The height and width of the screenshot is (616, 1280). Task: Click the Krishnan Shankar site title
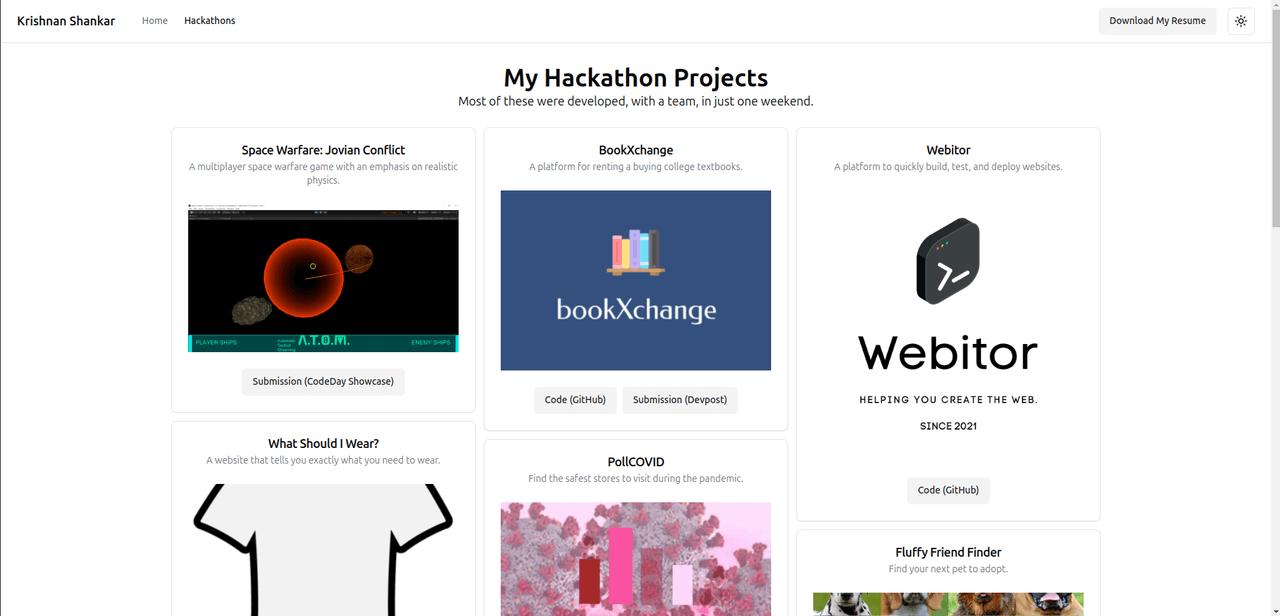click(66, 21)
